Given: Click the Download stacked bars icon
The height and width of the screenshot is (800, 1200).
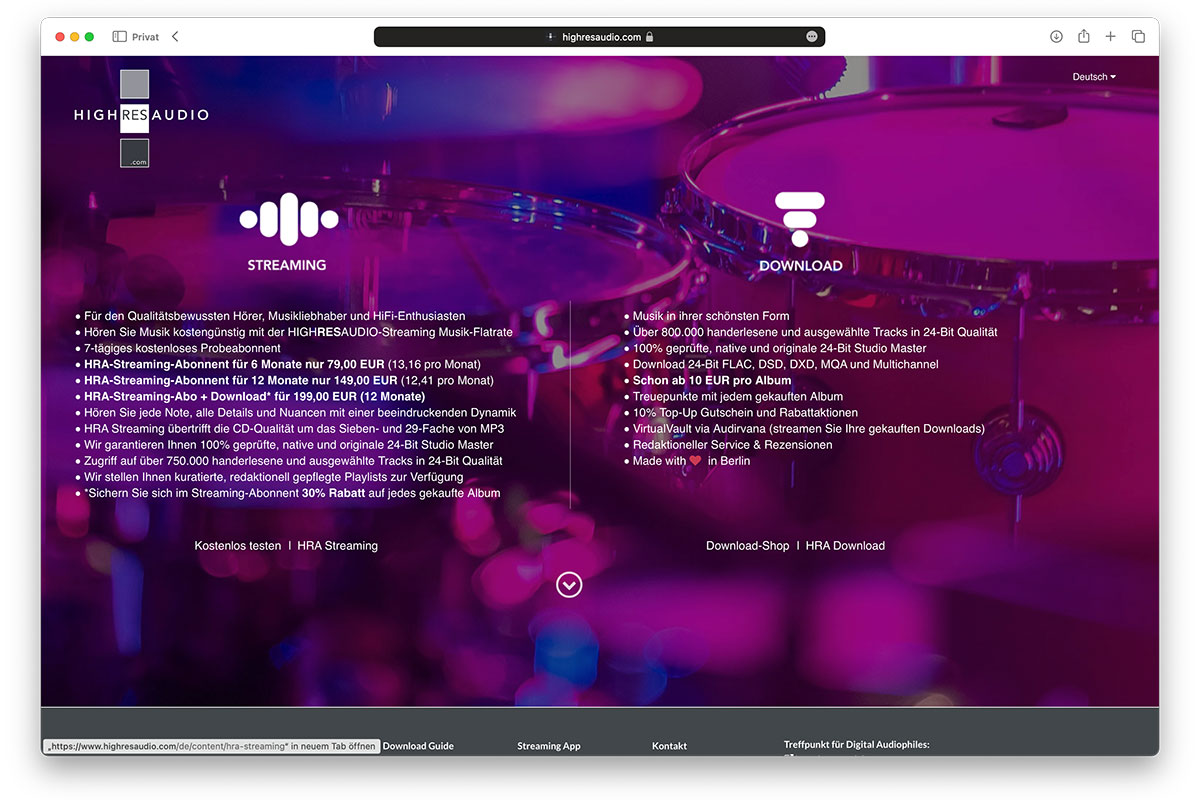Looking at the screenshot, I should (800, 219).
